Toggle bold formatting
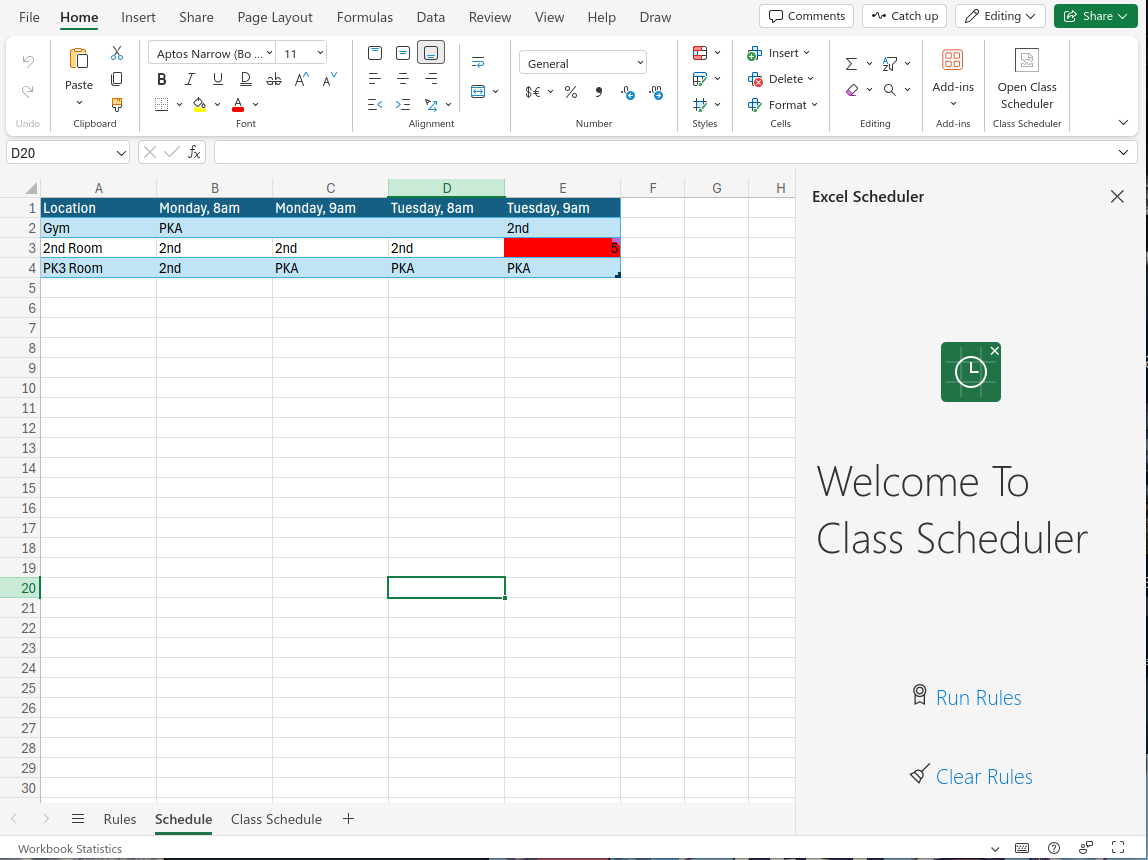The width and height of the screenshot is (1148, 860). click(161, 78)
